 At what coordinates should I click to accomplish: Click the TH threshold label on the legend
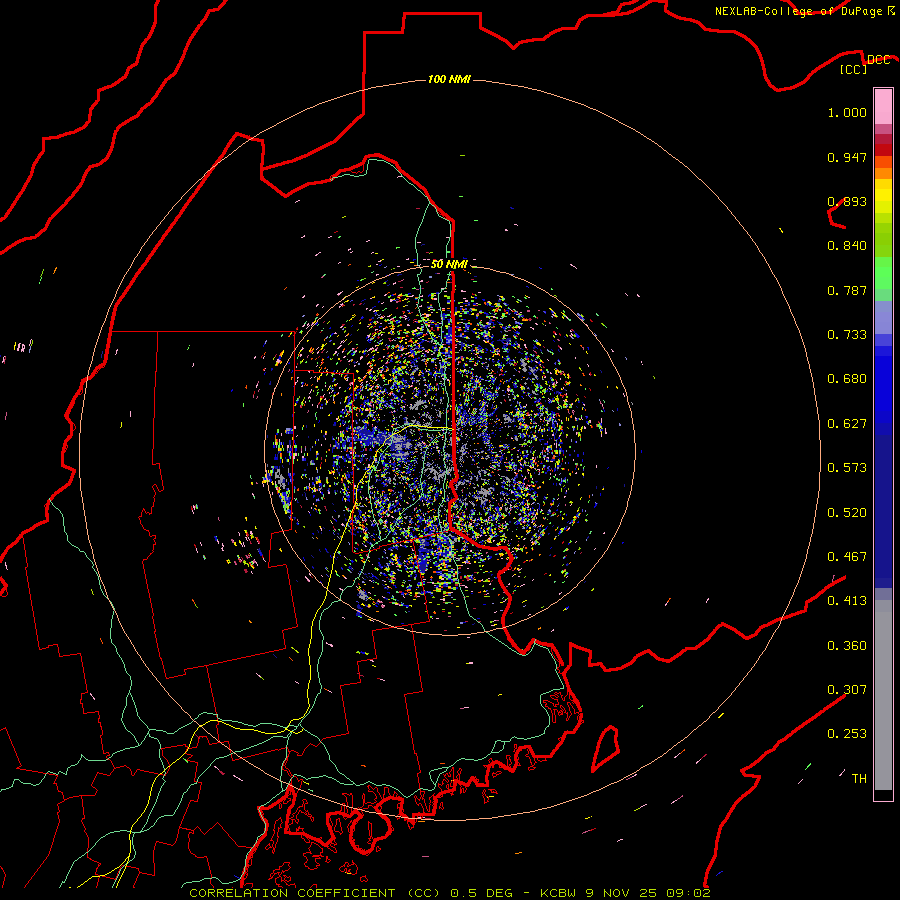(x=859, y=779)
